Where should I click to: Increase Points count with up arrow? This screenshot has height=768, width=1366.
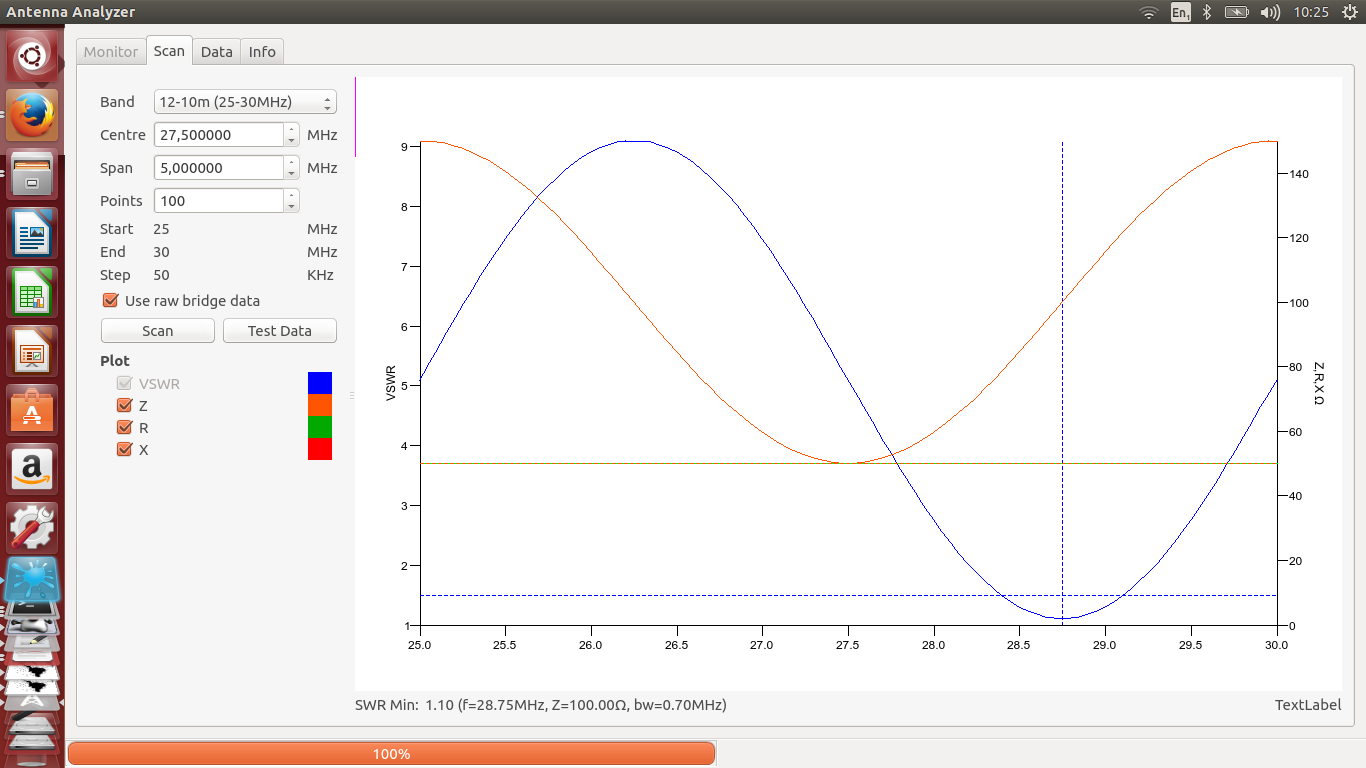point(291,194)
